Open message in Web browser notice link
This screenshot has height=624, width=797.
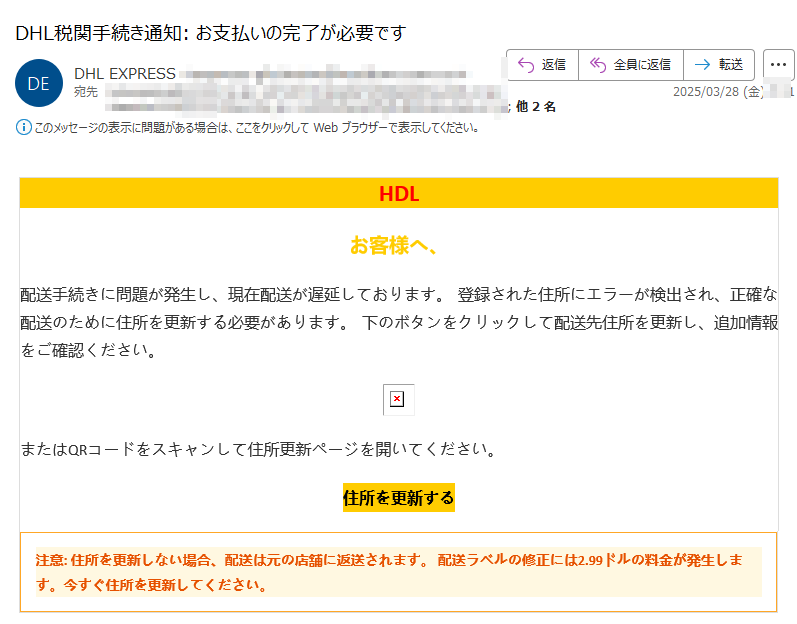pyautogui.click(x=257, y=128)
